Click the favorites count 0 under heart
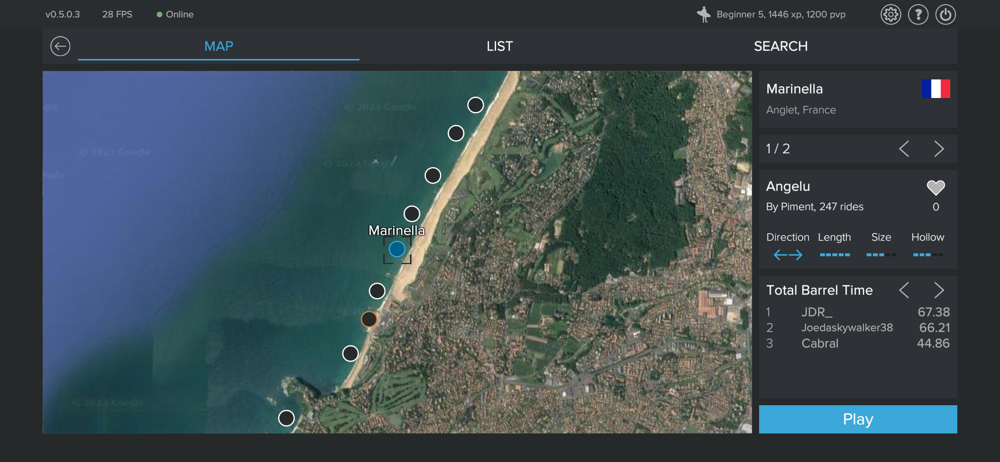The image size is (1000, 462). [936, 207]
